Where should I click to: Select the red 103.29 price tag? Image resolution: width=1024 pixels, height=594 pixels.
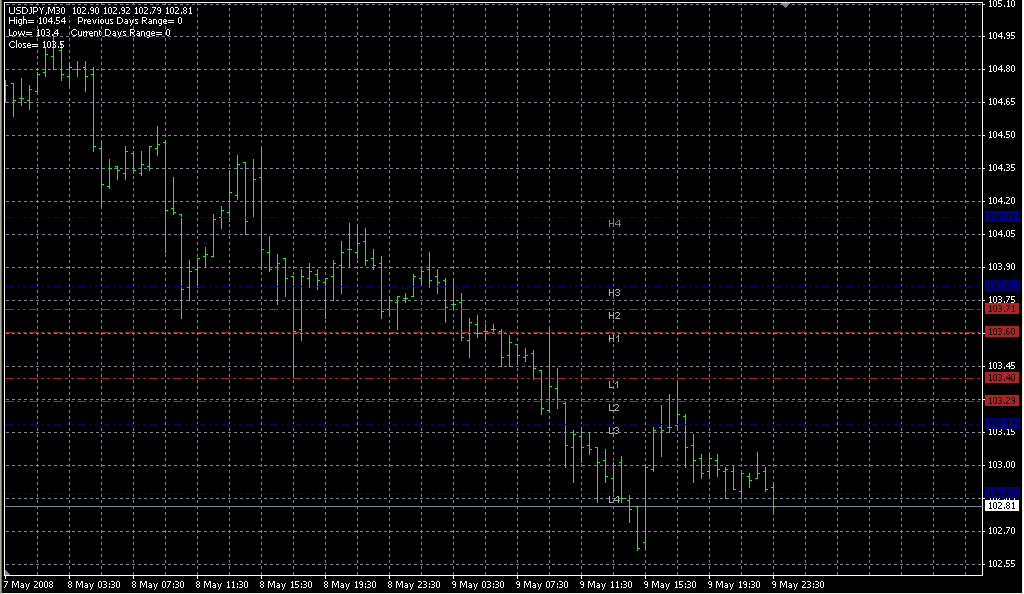tap(1002, 401)
